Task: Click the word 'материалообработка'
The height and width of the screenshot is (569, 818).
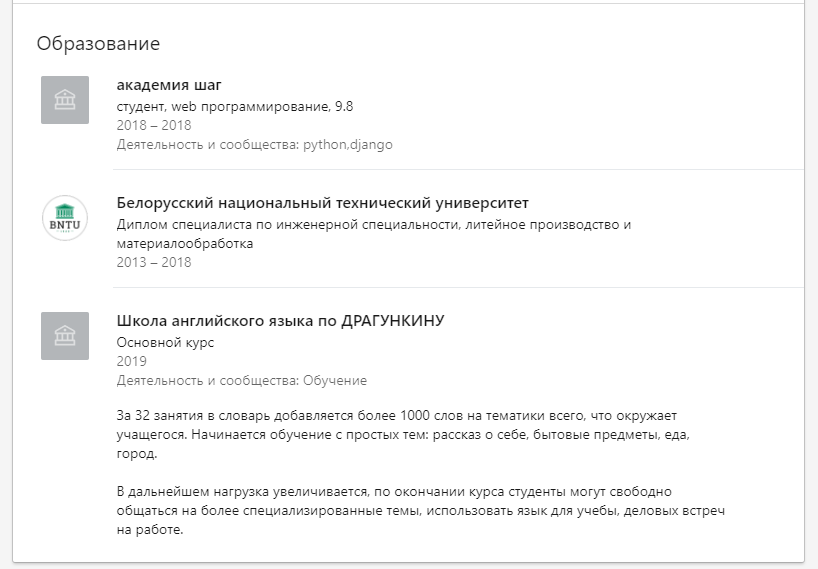Action: 185,243
